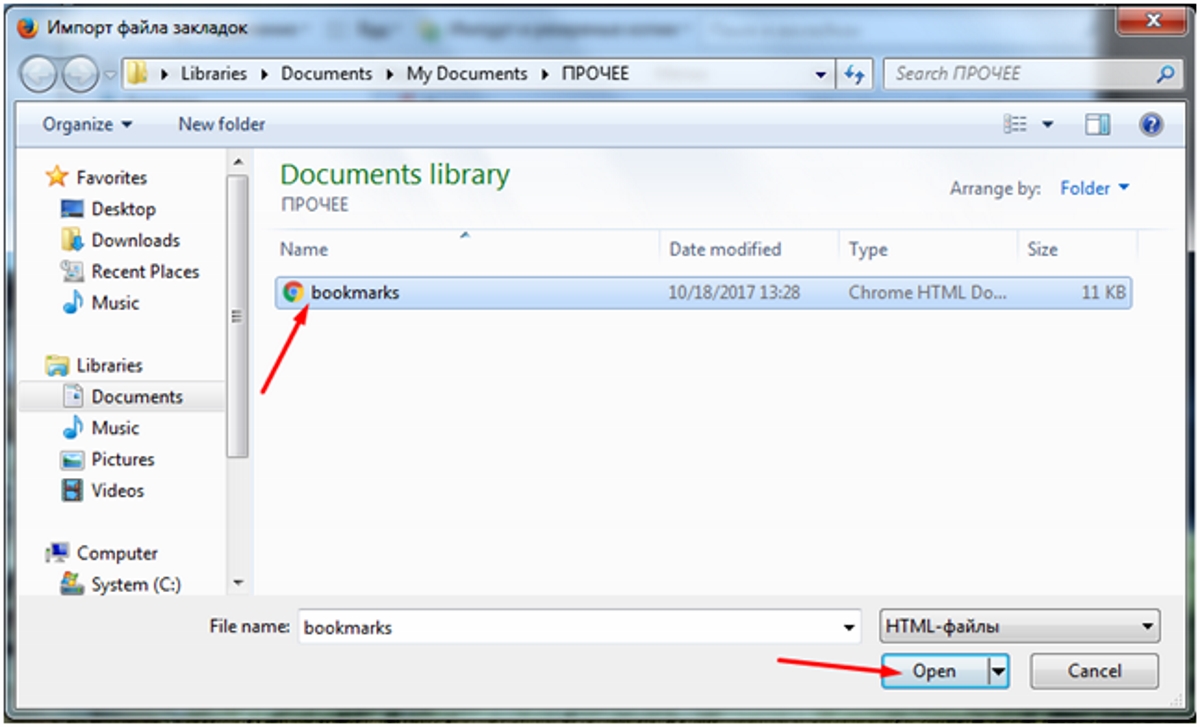Open the Organize dropdown menu
The image size is (1200, 727).
[87, 125]
